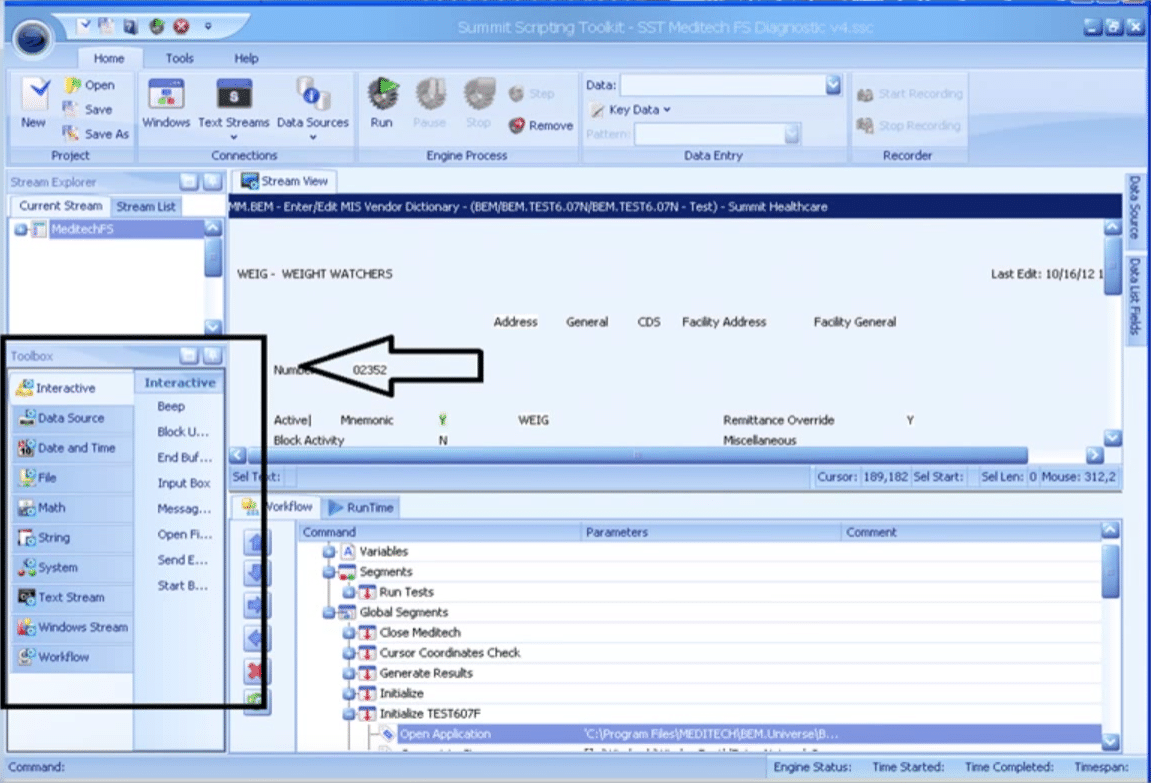The image size is (1151, 783).
Task: Click the Data input field
Action: tap(723, 85)
